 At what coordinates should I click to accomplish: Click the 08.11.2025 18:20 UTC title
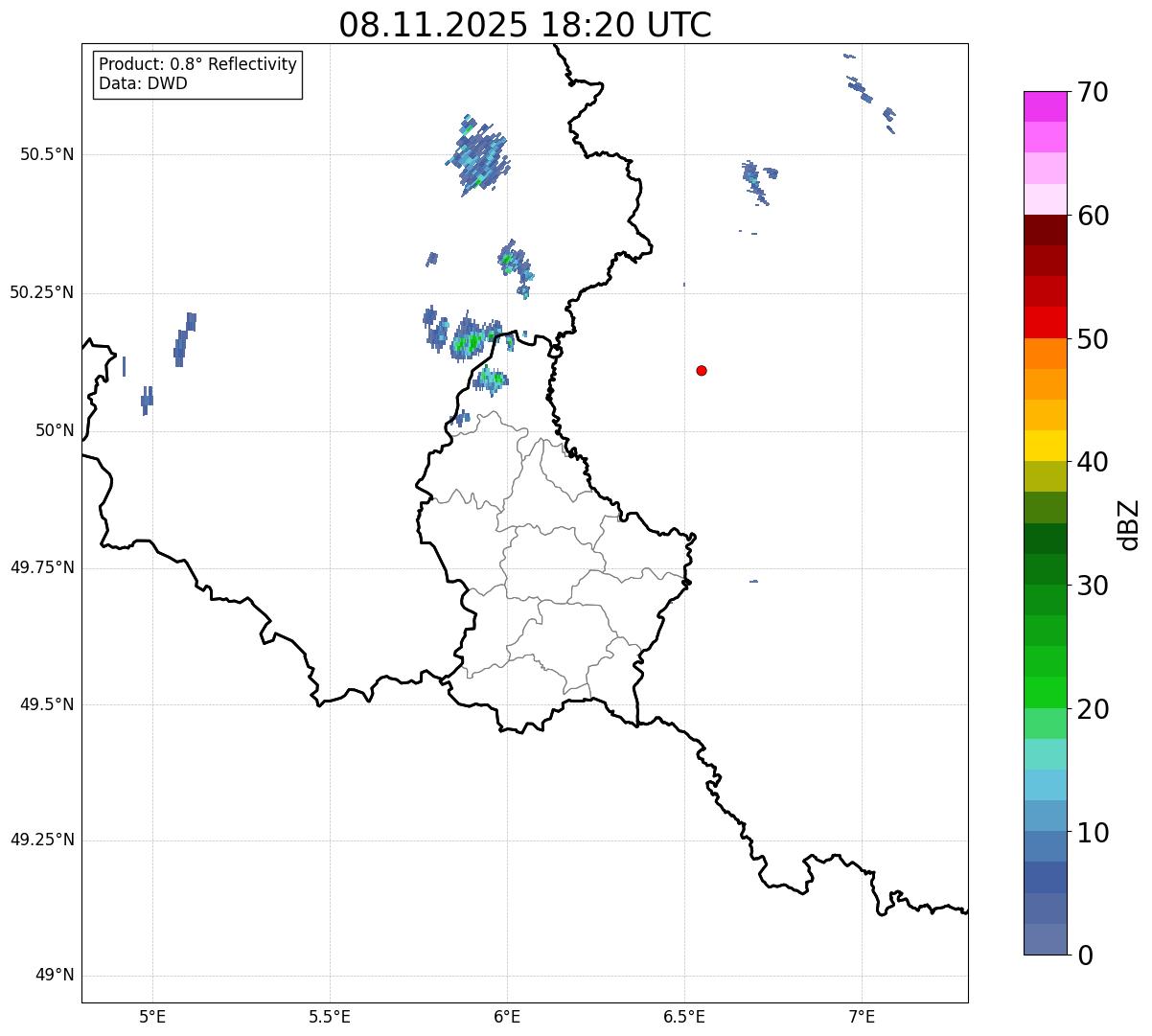525,25
